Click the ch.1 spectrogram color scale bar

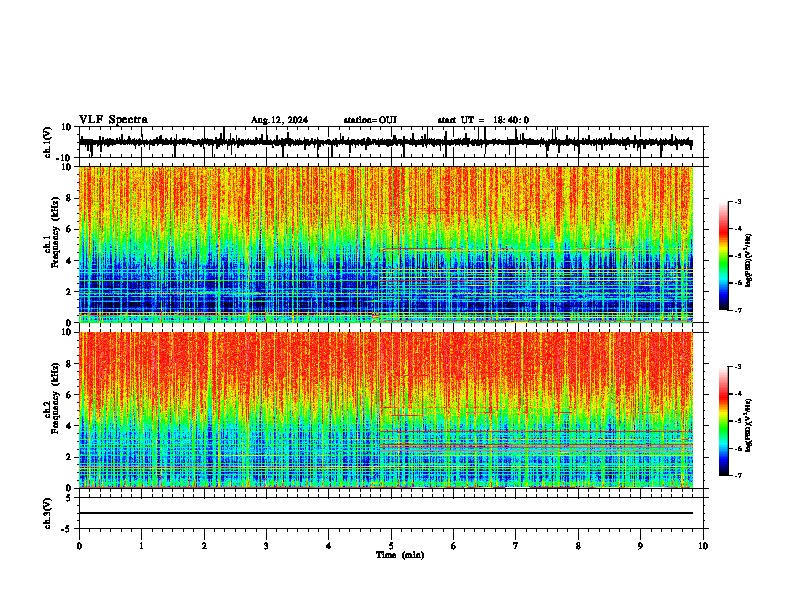pos(723,256)
